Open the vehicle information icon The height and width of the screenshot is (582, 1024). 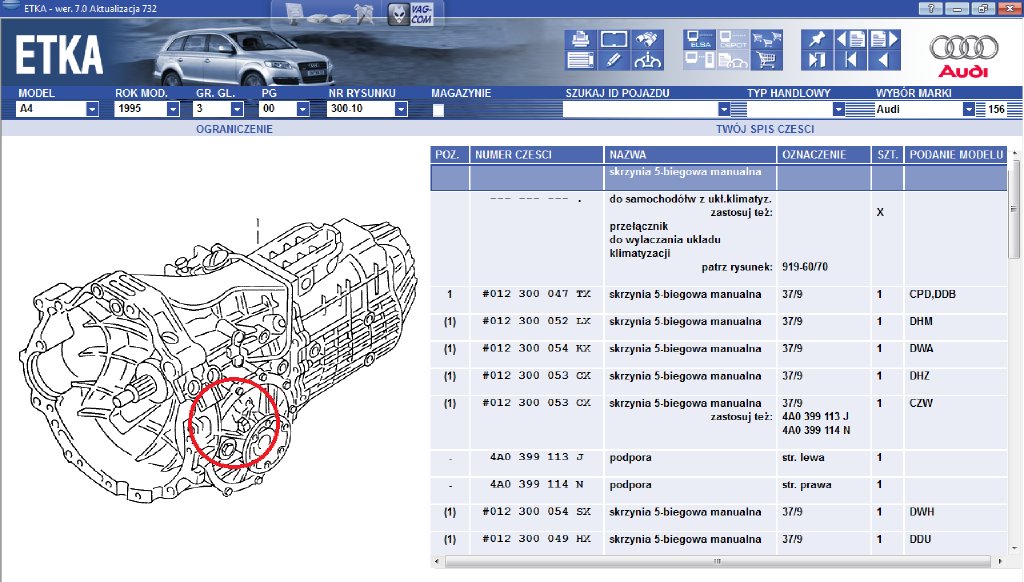(647, 61)
